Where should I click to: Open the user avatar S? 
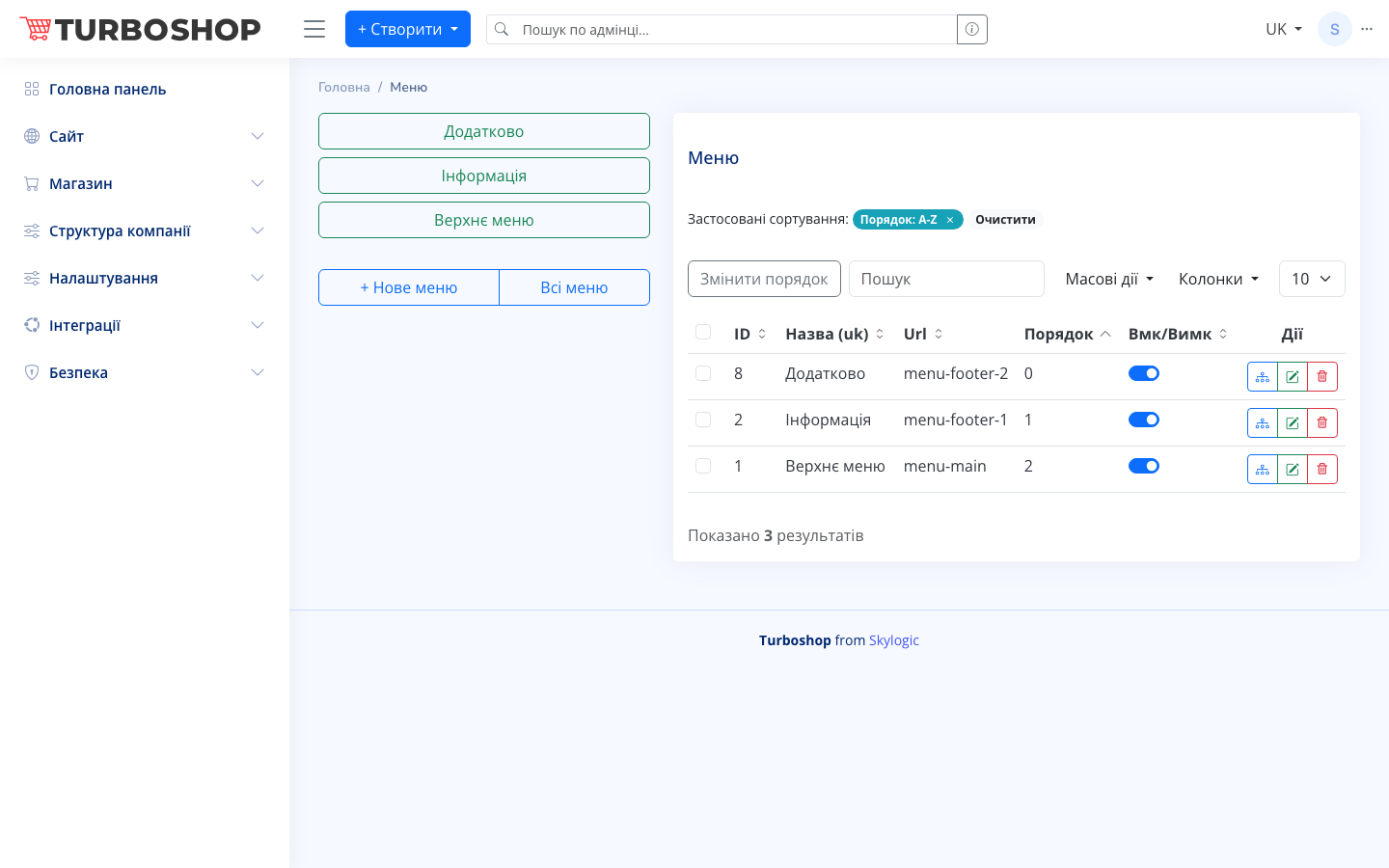(x=1335, y=29)
